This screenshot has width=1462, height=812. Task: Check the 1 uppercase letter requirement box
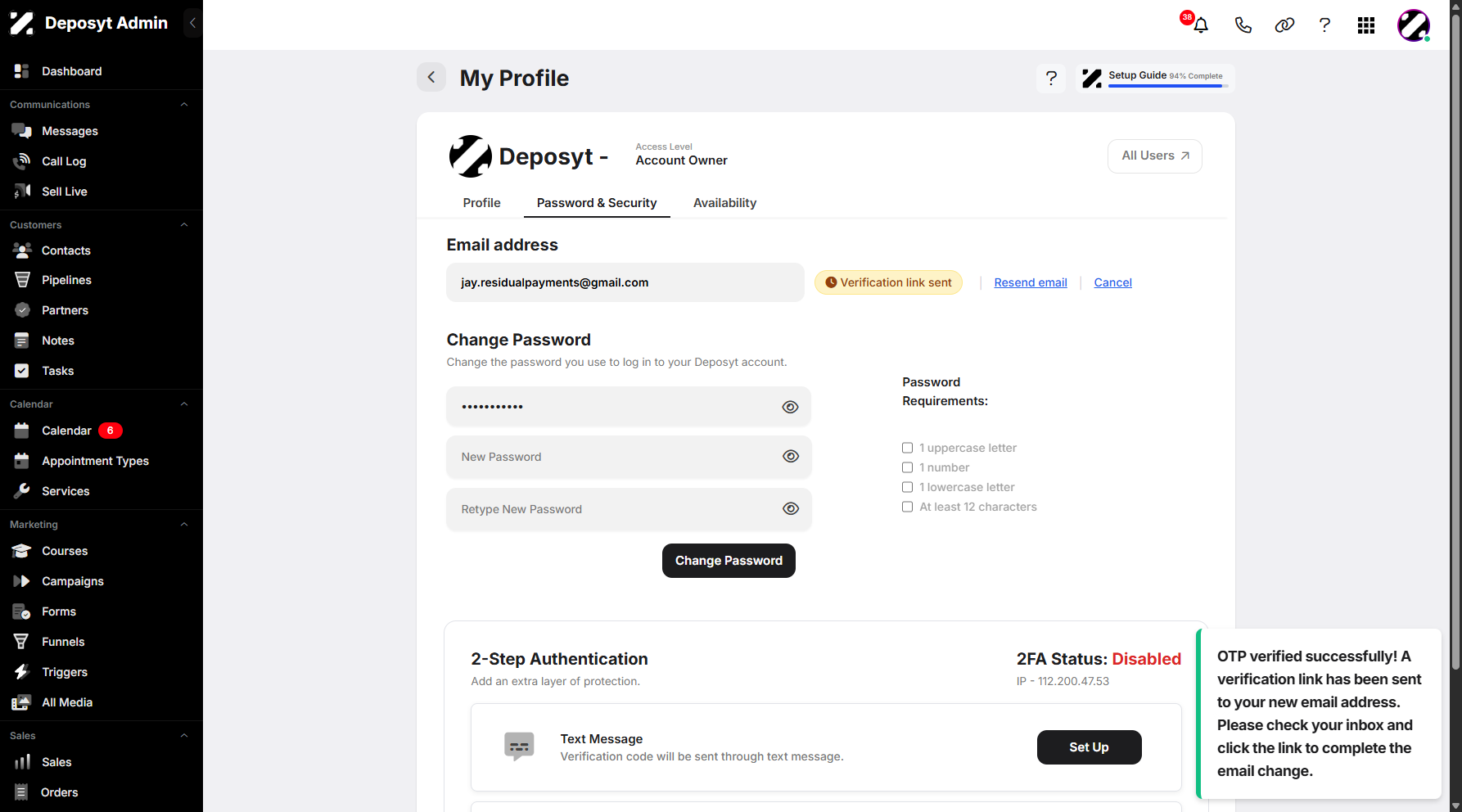click(907, 448)
